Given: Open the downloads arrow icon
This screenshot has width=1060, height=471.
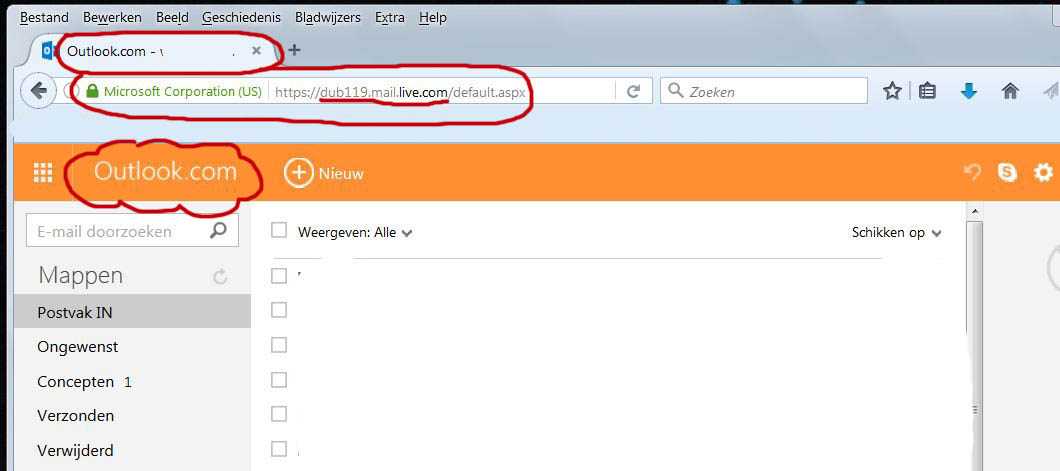Looking at the screenshot, I should pos(969,91).
